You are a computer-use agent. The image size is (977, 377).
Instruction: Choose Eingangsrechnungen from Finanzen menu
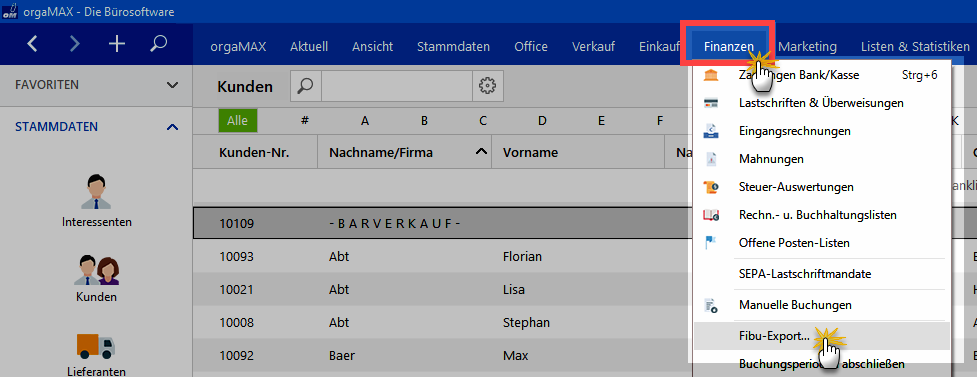[821, 131]
